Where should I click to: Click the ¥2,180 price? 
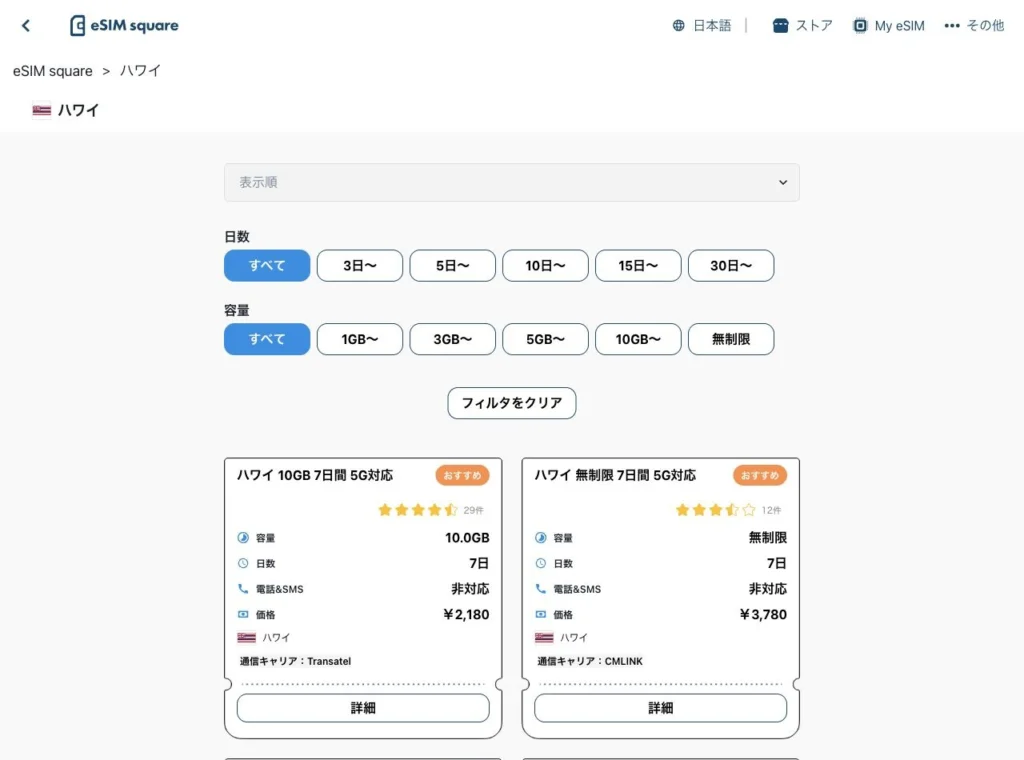[466, 614]
